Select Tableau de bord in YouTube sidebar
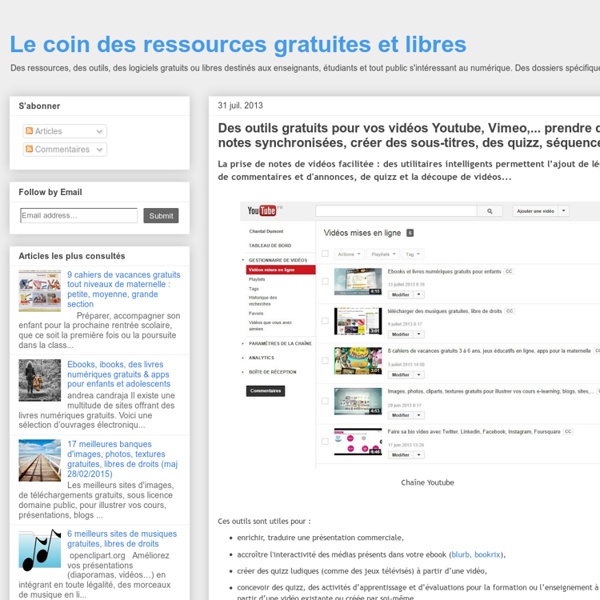Image resolution: width=600 pixels, height=600 pixels. [270, 245]
